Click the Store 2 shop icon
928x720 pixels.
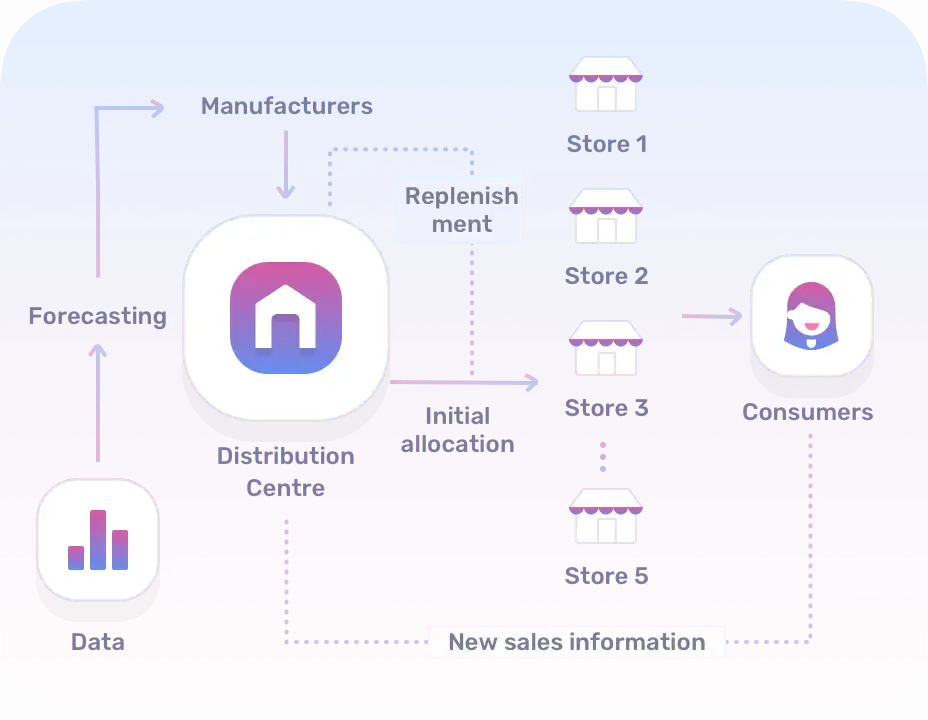(606, 216)
